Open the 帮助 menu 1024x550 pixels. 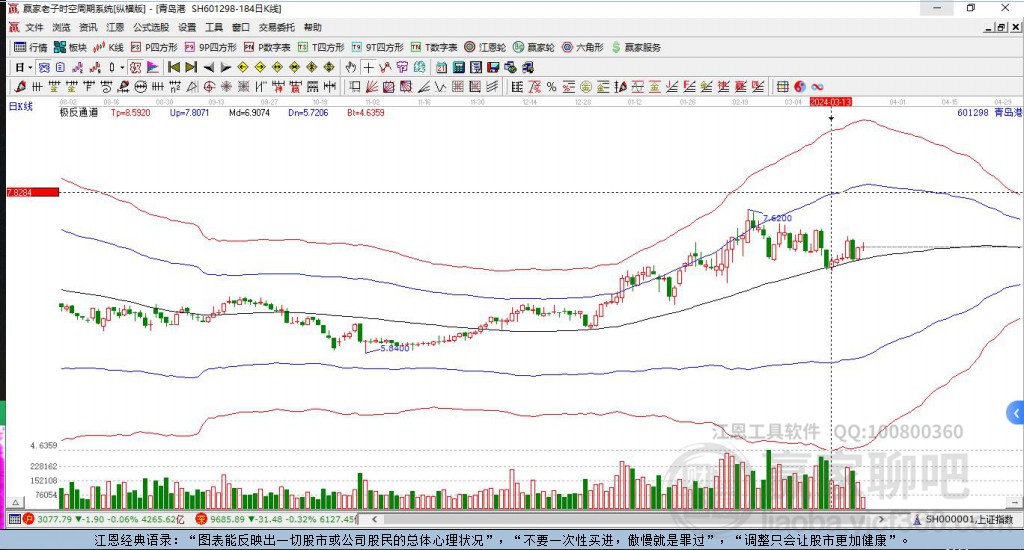coord(313,27)
